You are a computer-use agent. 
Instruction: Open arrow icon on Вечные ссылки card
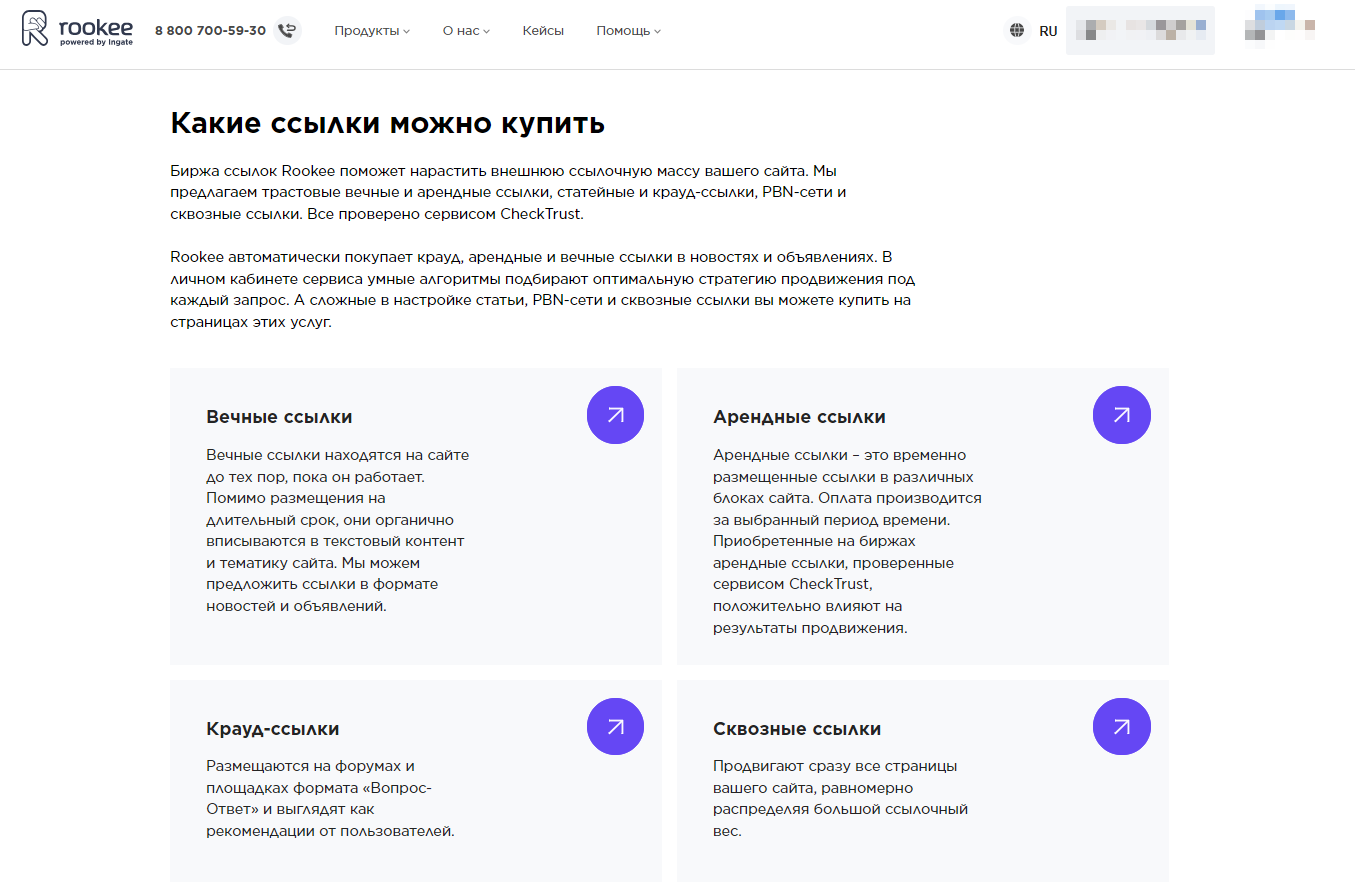point(615,415)
